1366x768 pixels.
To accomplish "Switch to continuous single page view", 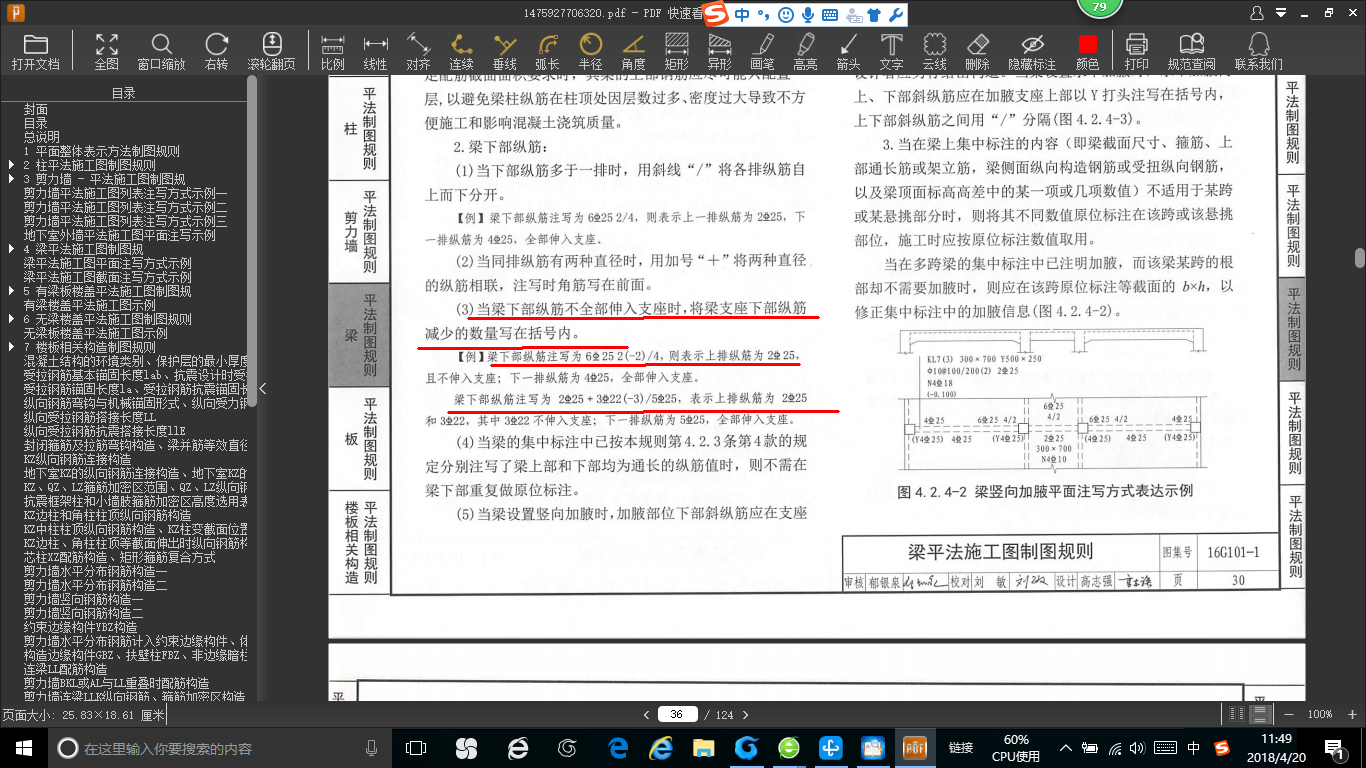I will pos(1261,714).
